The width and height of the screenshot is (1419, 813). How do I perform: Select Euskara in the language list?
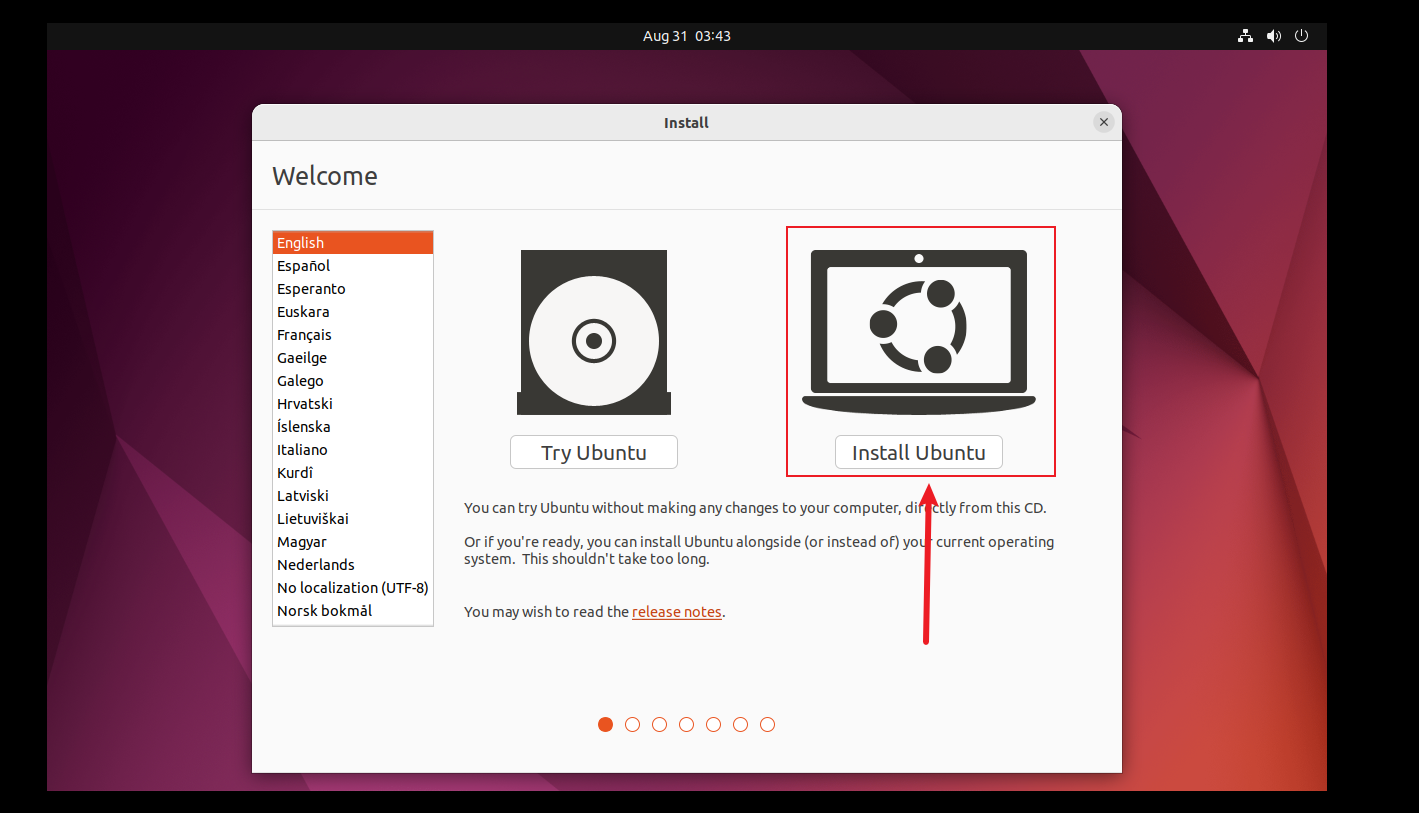(353, 312)
